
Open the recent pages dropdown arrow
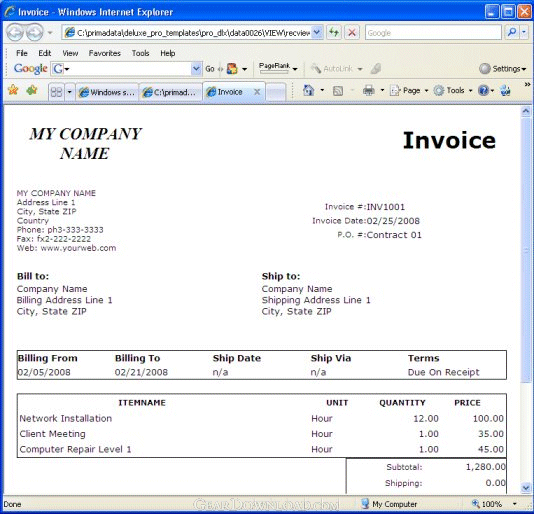click(50, 33)
